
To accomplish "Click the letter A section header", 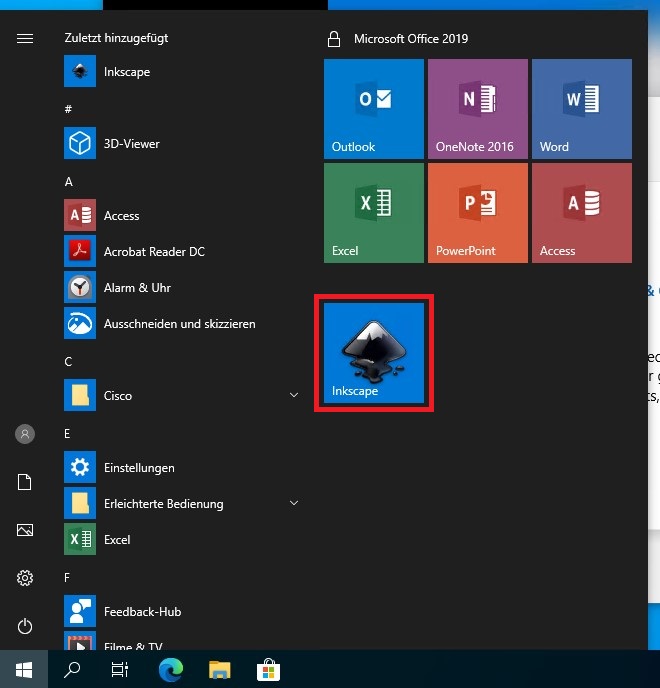I will coord(69,182).
